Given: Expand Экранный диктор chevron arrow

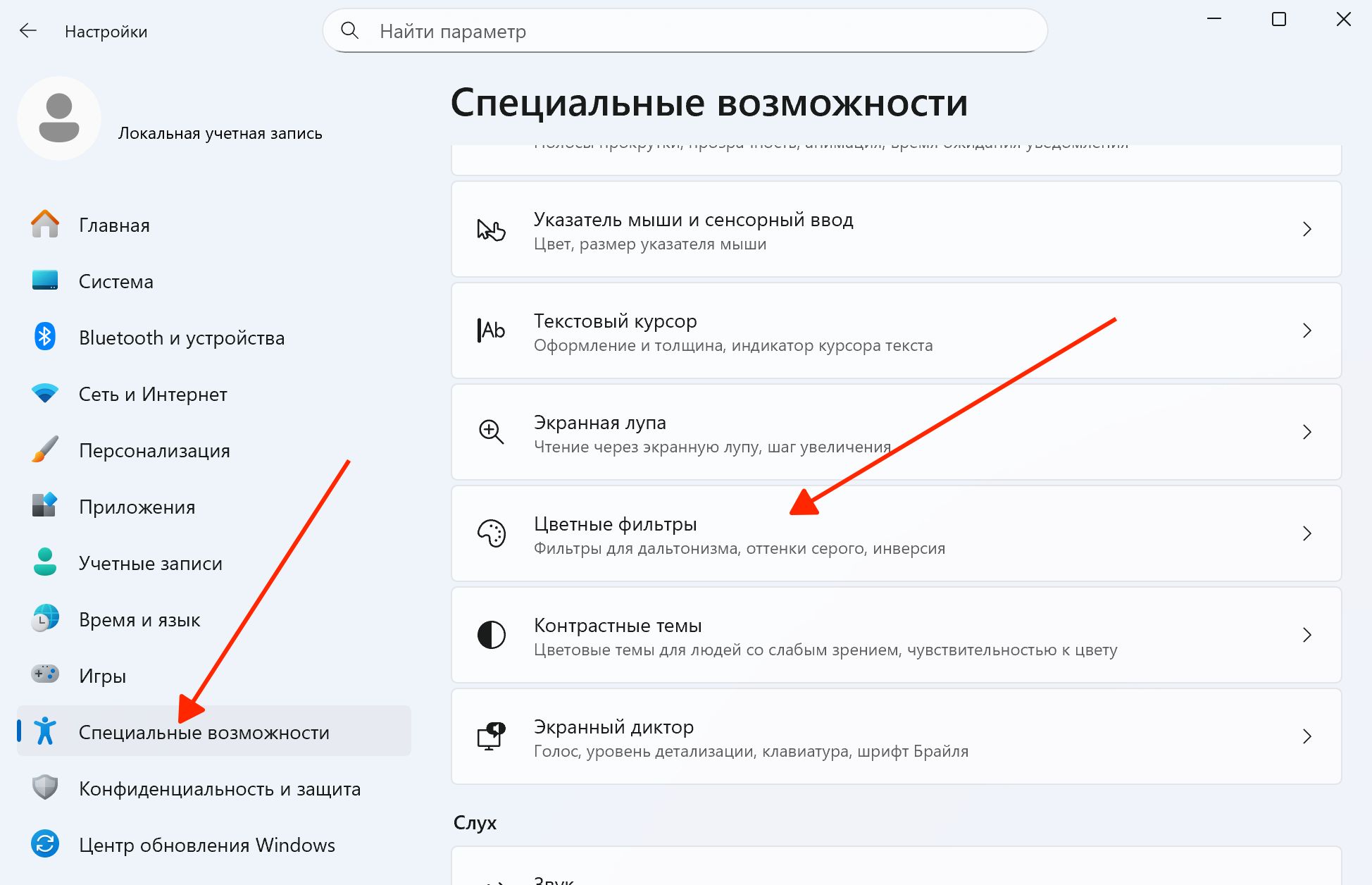Looking at the screenshot, I should [x=1306, y=736].
